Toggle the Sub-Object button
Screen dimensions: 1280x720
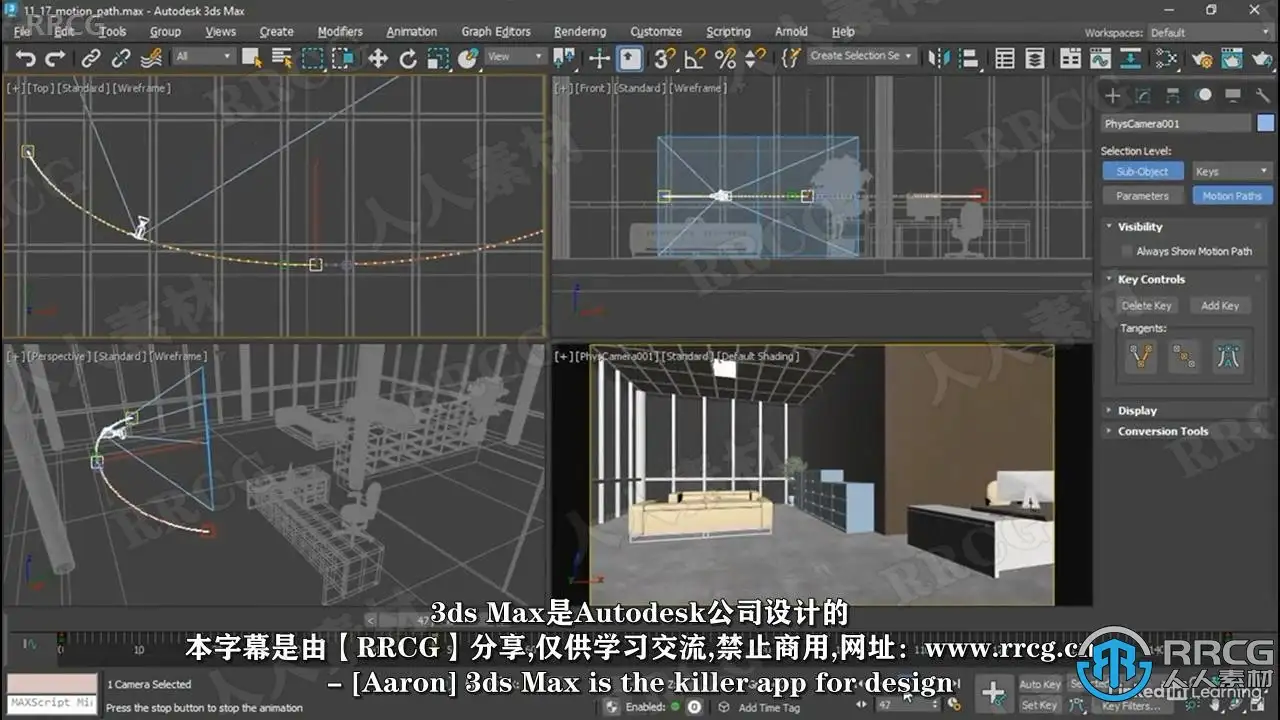[x=1142, y=172]
